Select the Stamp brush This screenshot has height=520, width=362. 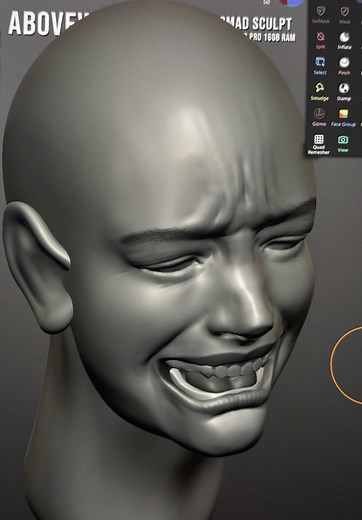(x=344, y=91)
